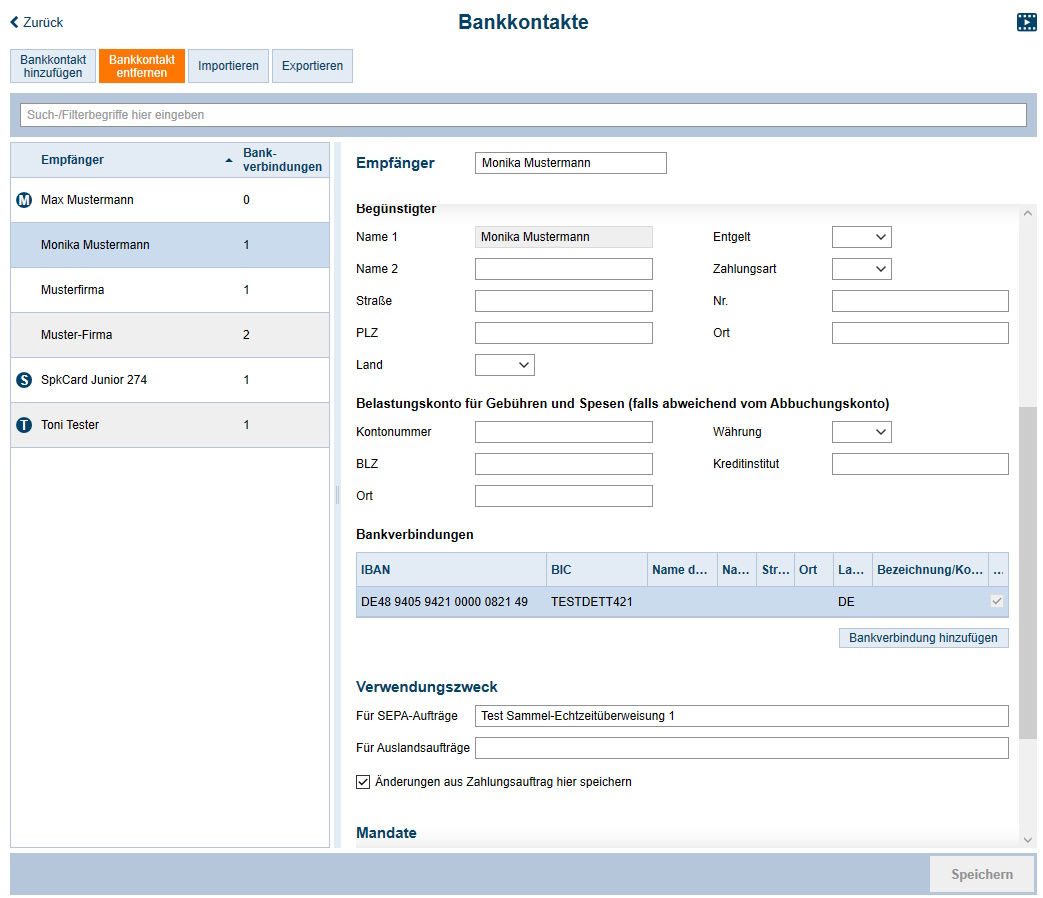Select SpkCard Junior 274 in the list
This screenshot has width=1043, height=898.
click(170, 380)
